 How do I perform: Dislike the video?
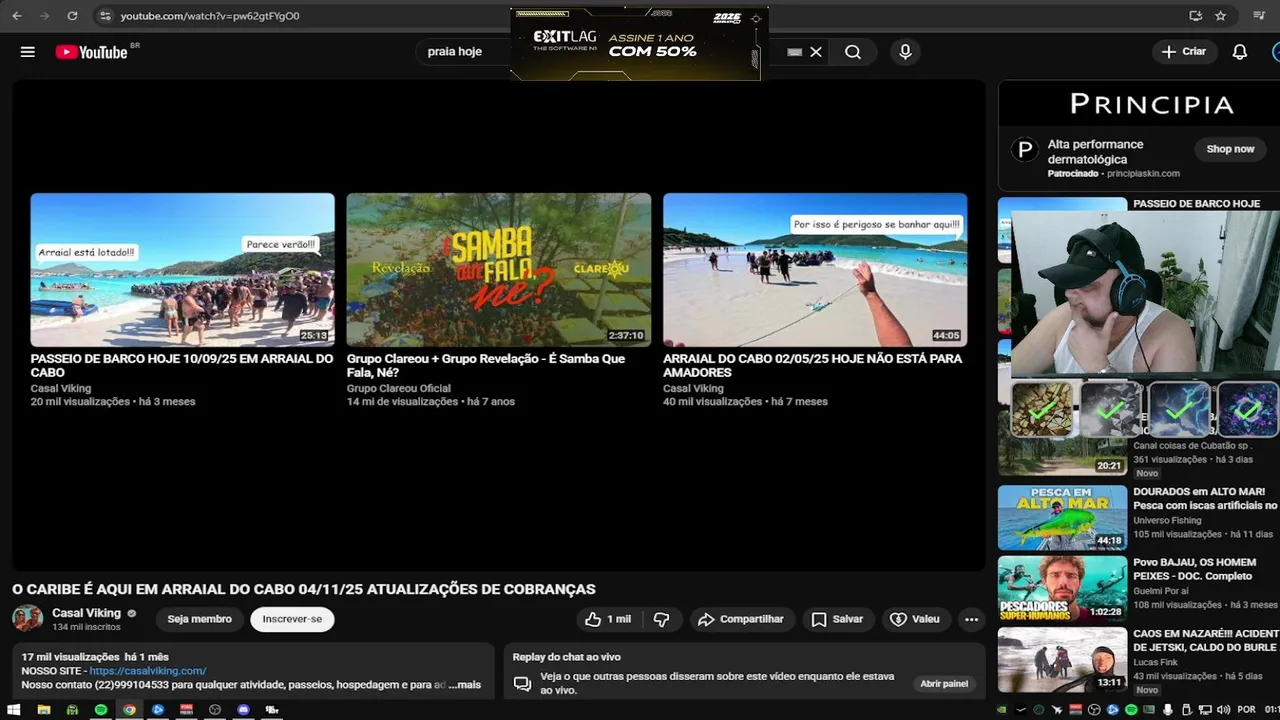(661, 619)
